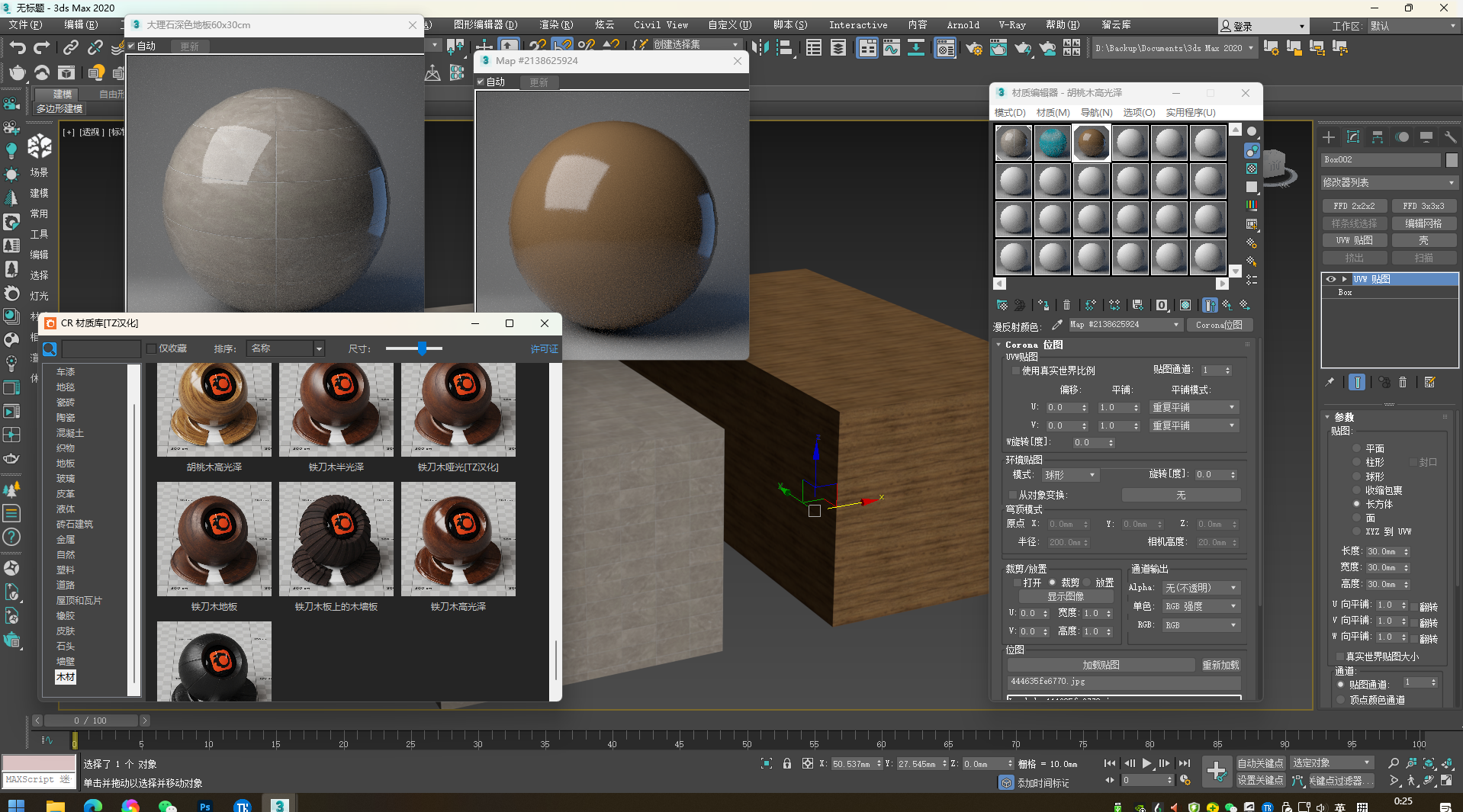Image resolution: width=1463 pixels, height=812 pixels.
Task: Open Arnold menu
Action: [x=963, y=25]
